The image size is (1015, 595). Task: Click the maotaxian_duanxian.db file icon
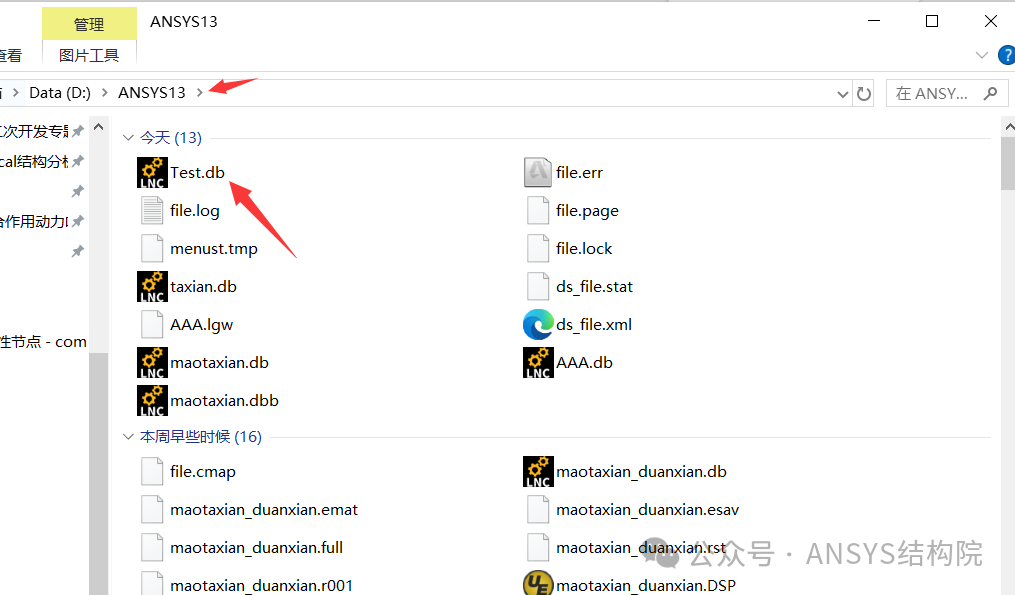pyautogui.click(x=538, y=471)
